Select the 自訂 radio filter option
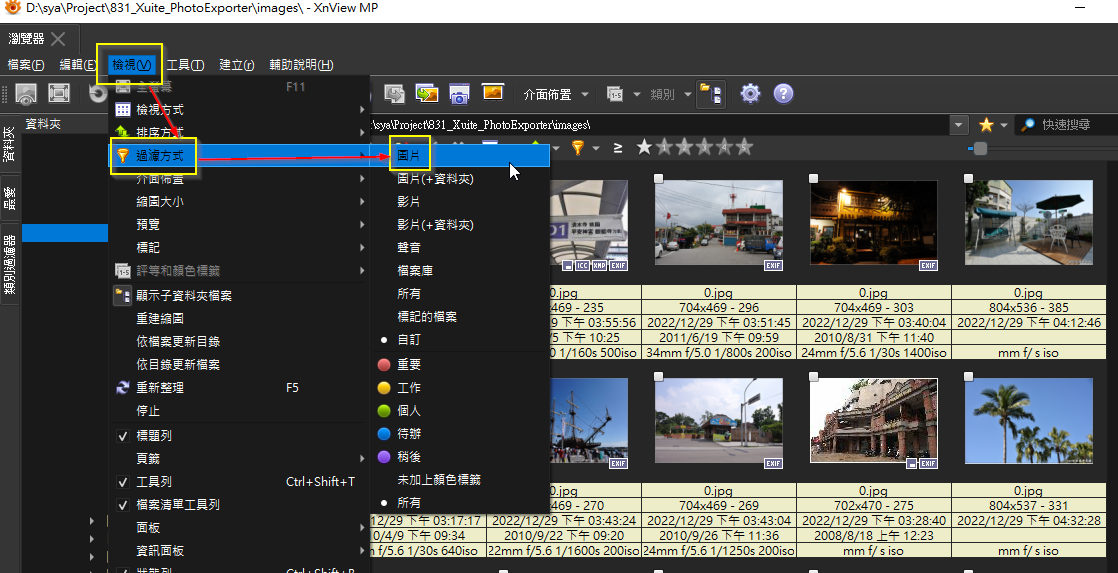 tap(460, 340)
